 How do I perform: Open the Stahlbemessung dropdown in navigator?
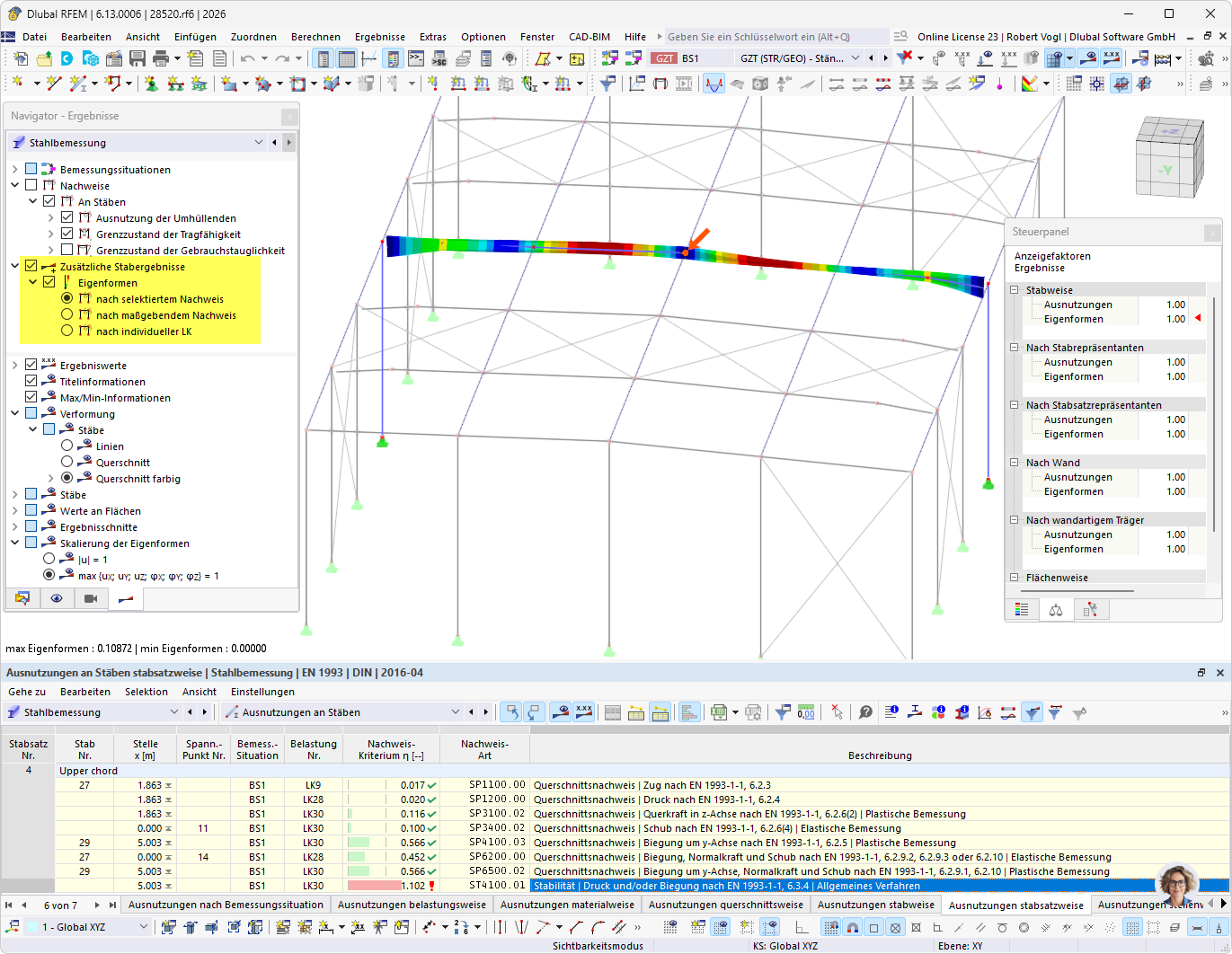click(259, 143)
